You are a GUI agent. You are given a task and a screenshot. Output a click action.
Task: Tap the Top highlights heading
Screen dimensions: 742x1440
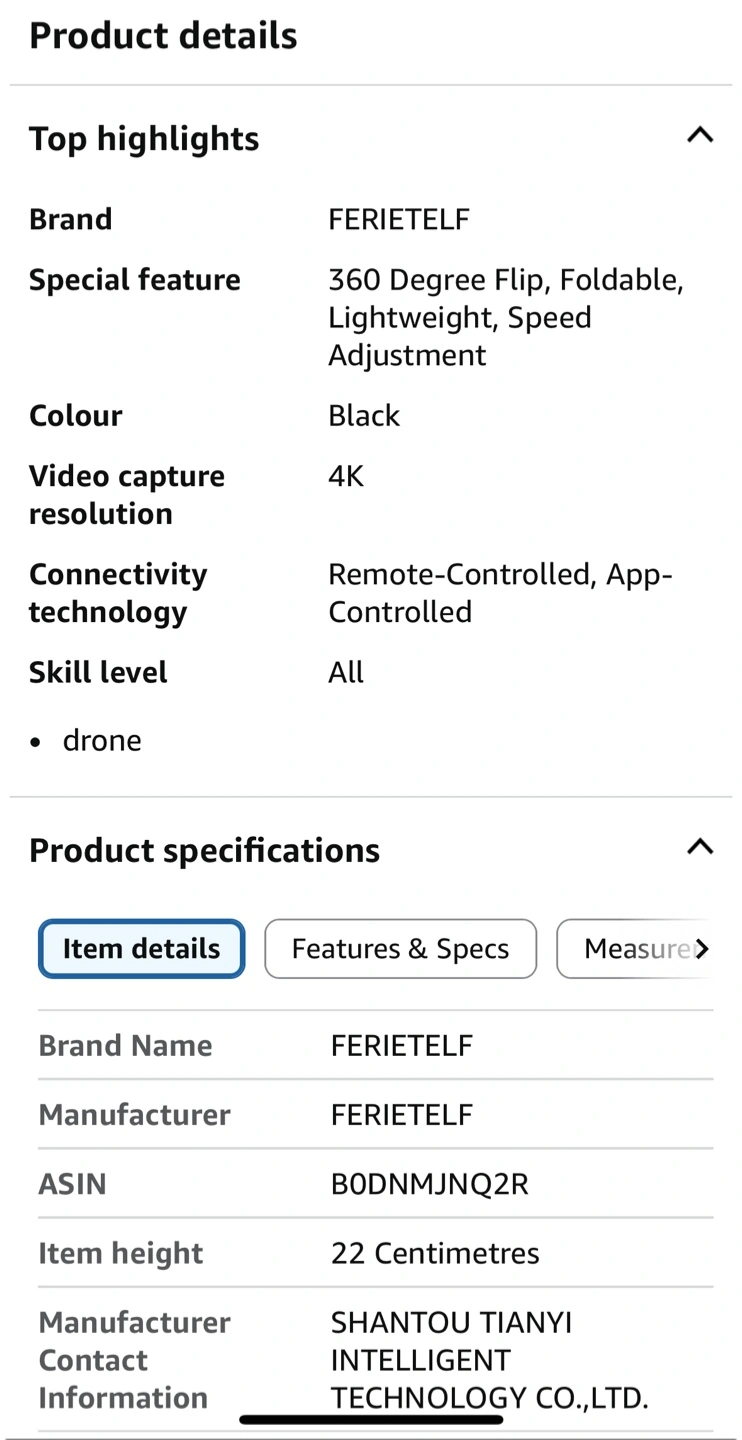pos(144,138)
